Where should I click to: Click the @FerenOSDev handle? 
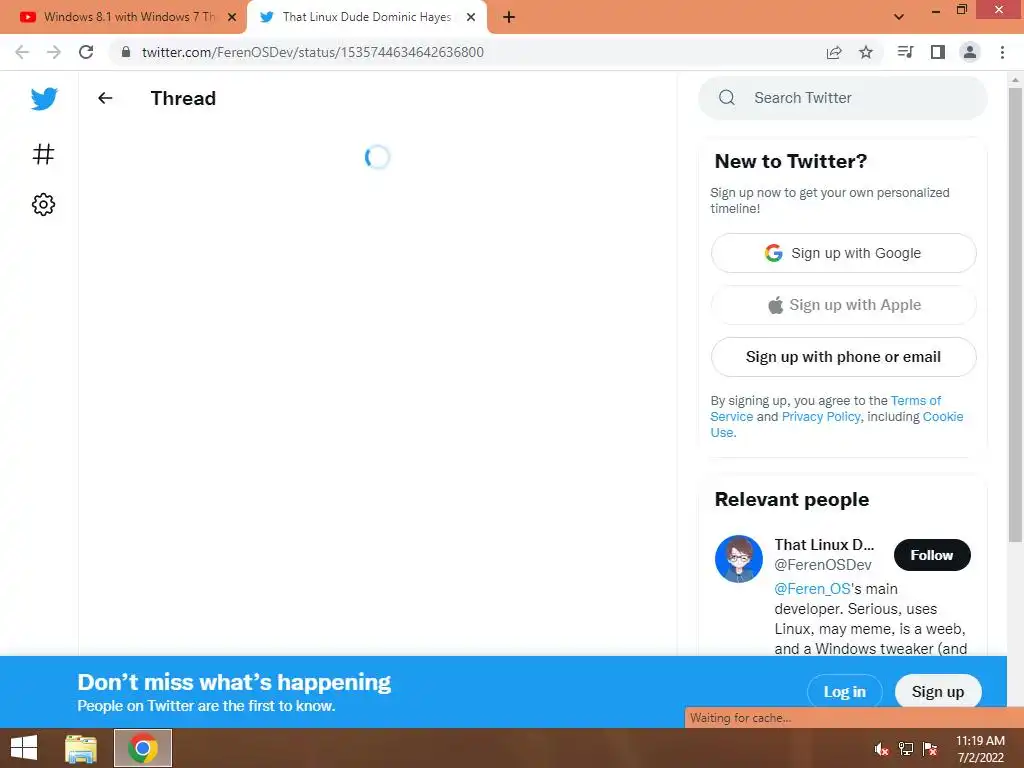[823, 565]
